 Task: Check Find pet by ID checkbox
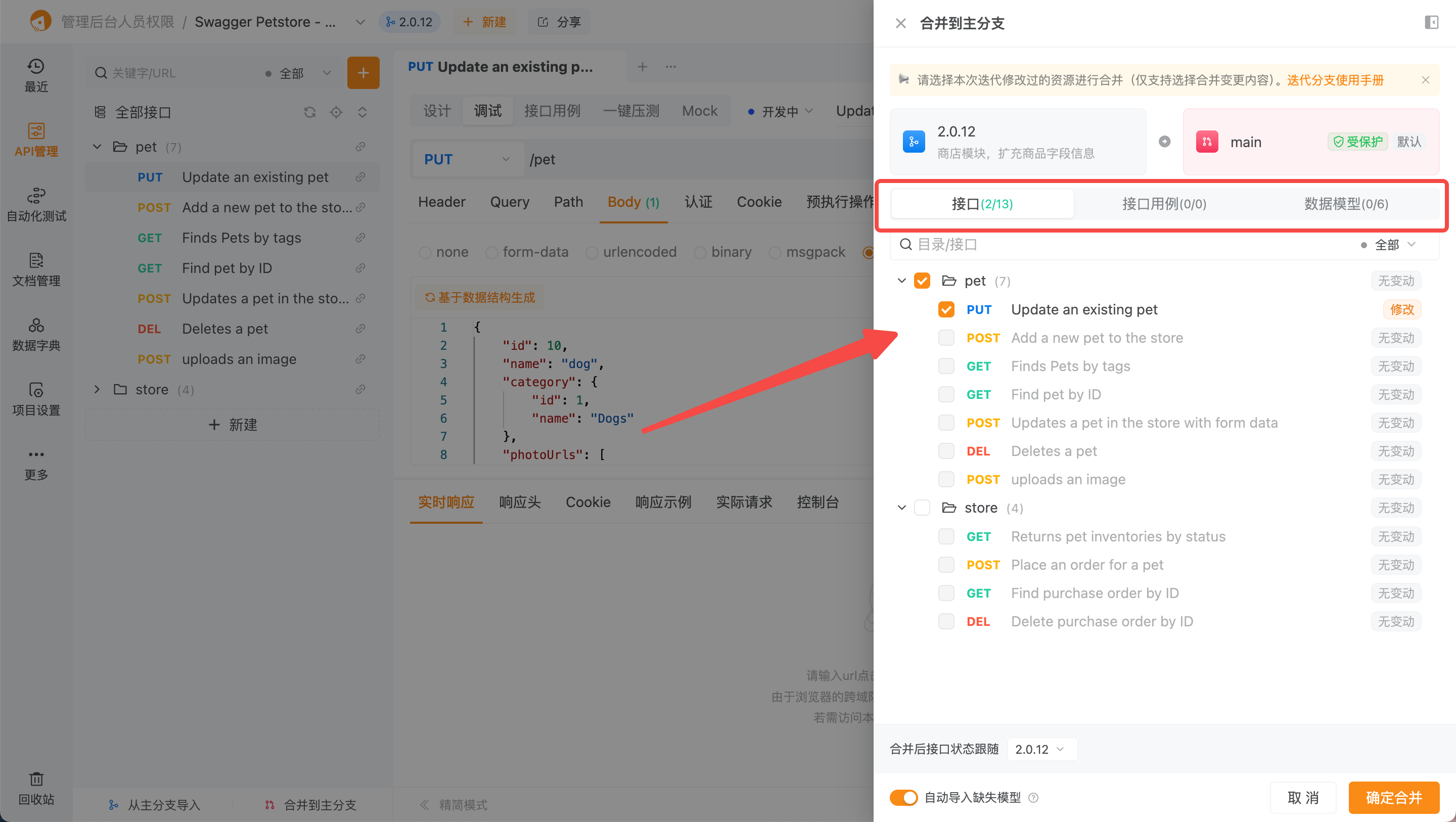click(x=946, y=394)
